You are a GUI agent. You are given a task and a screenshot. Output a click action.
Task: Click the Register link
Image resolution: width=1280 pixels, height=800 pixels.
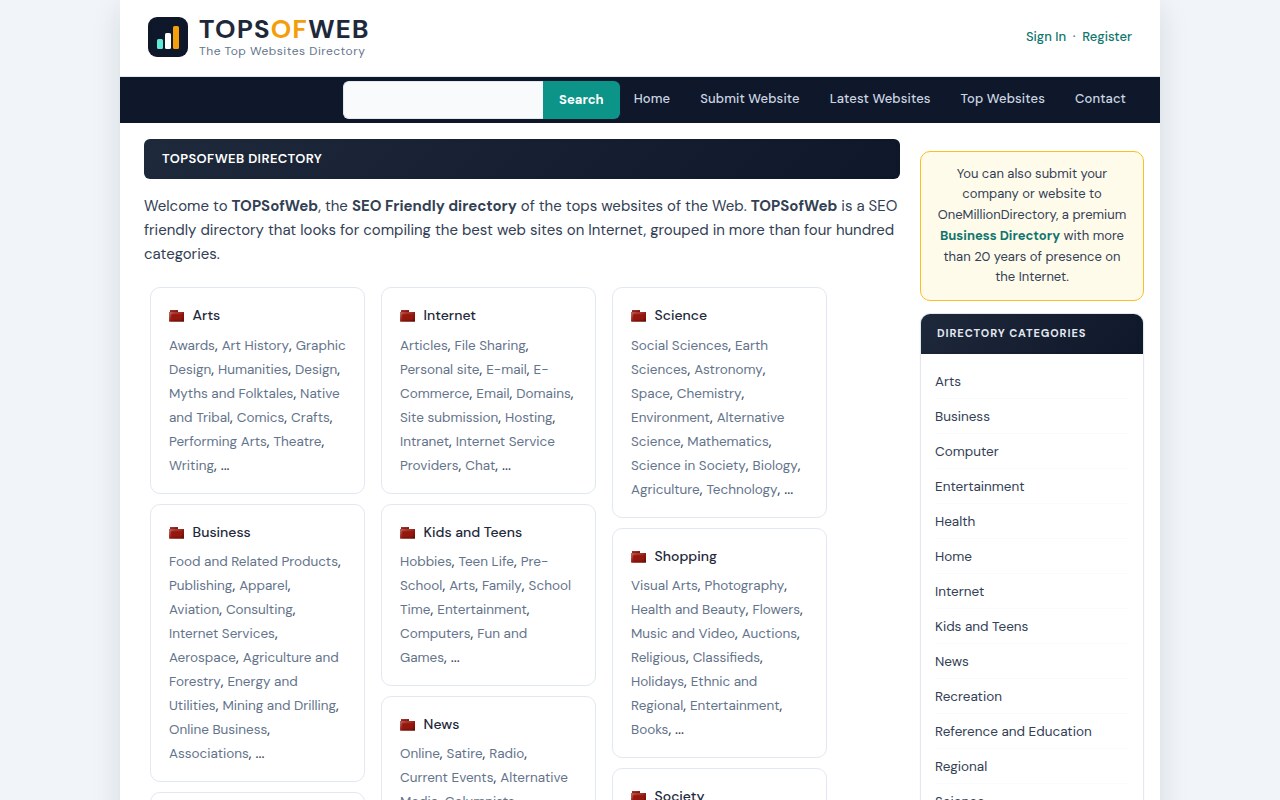1107,37
